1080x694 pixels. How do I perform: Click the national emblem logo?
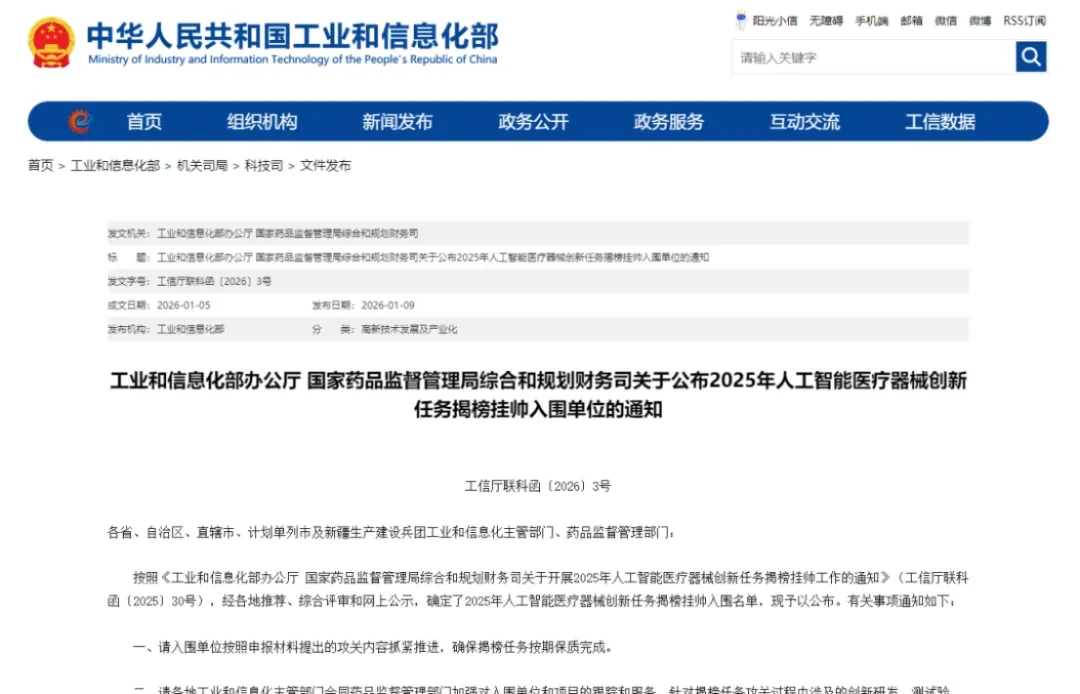(52, 43)
